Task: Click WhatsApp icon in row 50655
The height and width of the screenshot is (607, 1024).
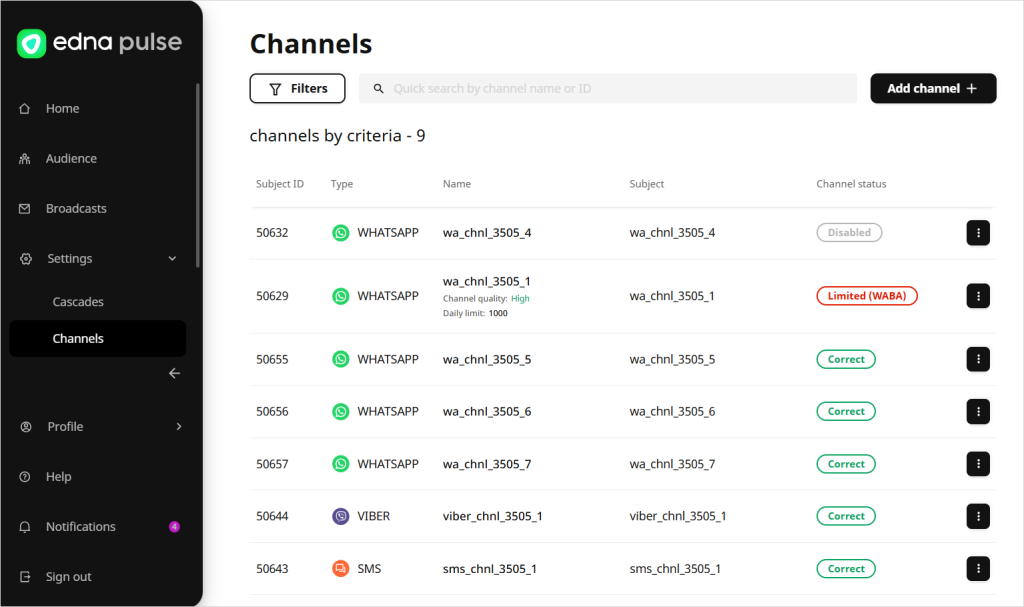Action: (341, 359)
